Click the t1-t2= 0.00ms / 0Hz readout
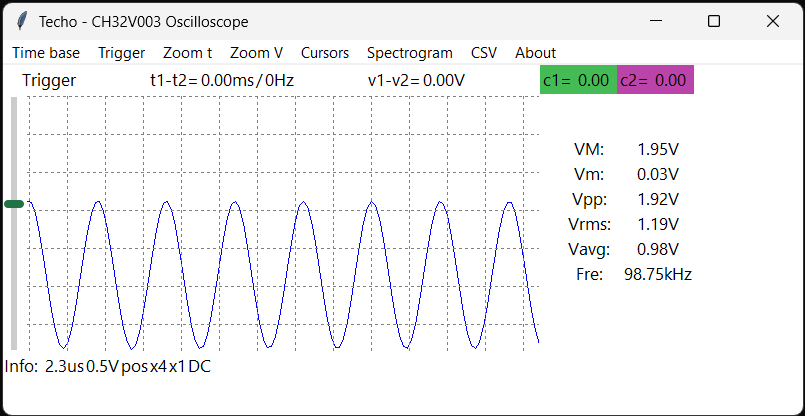This screenshot has width=805, height=416. 222,81
